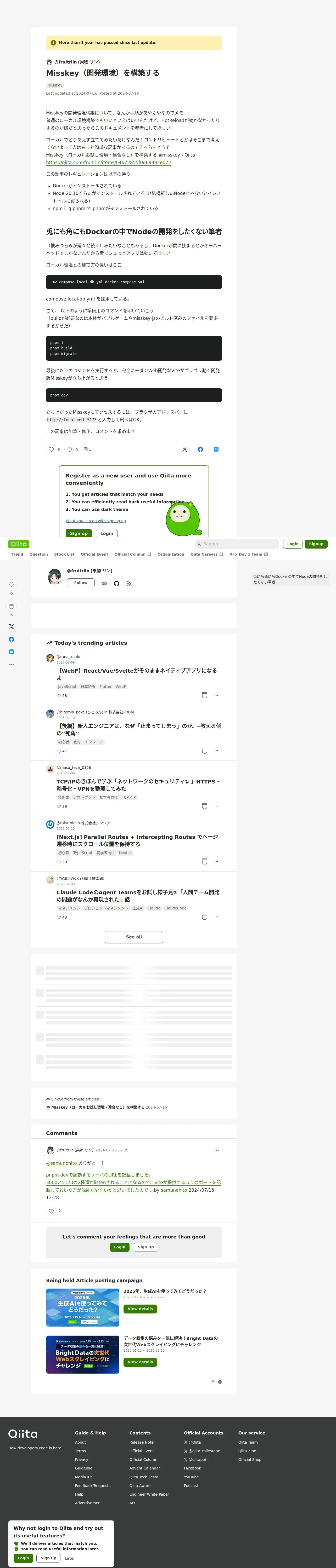The height and width of the screenshot is (1568, 336).
Task: Click Login in the register box
Action: tap(107, 533)
